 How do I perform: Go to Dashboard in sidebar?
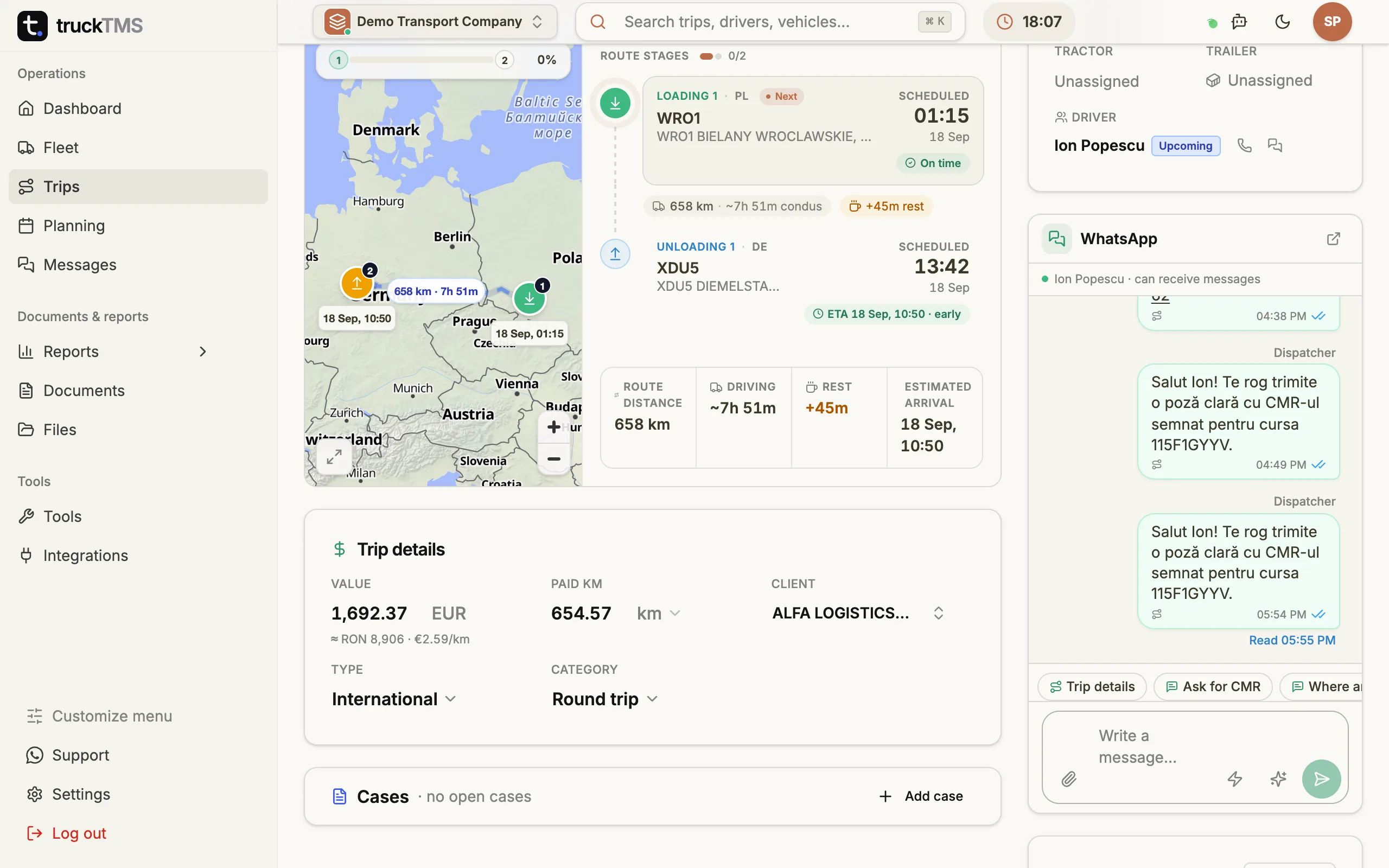point(138,108)
